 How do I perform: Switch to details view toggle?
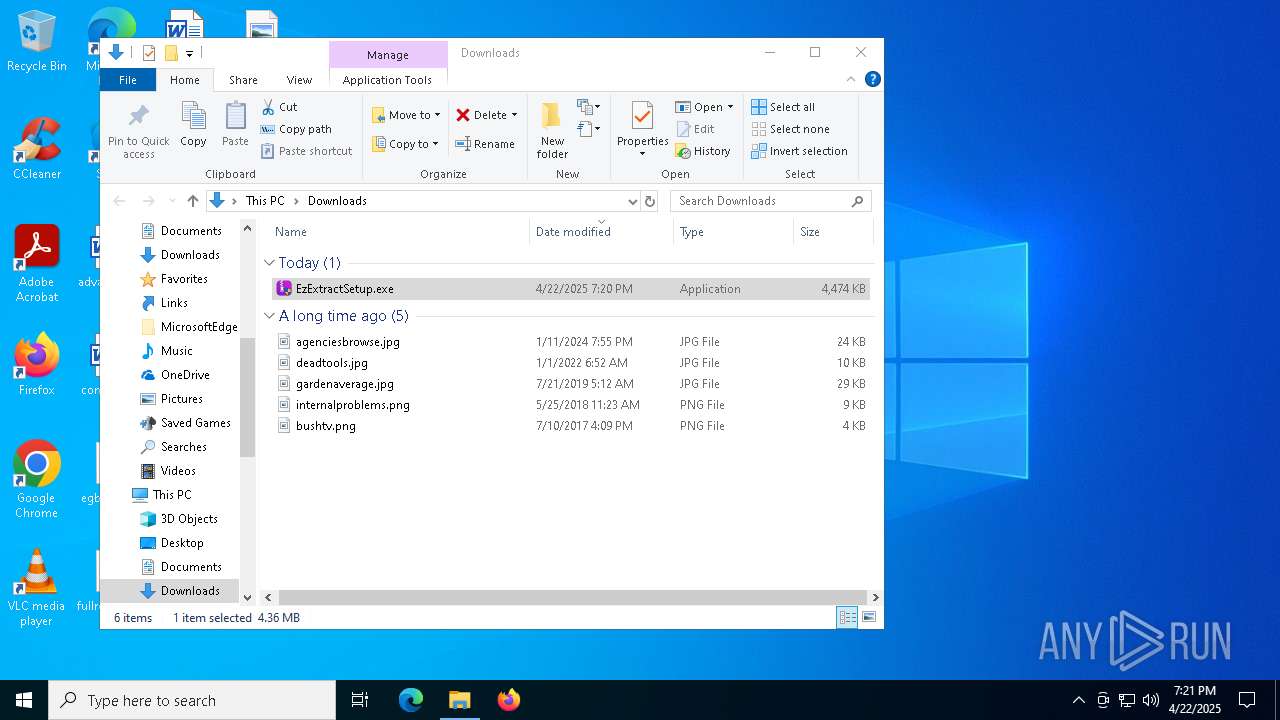click(x=847, y=618)
